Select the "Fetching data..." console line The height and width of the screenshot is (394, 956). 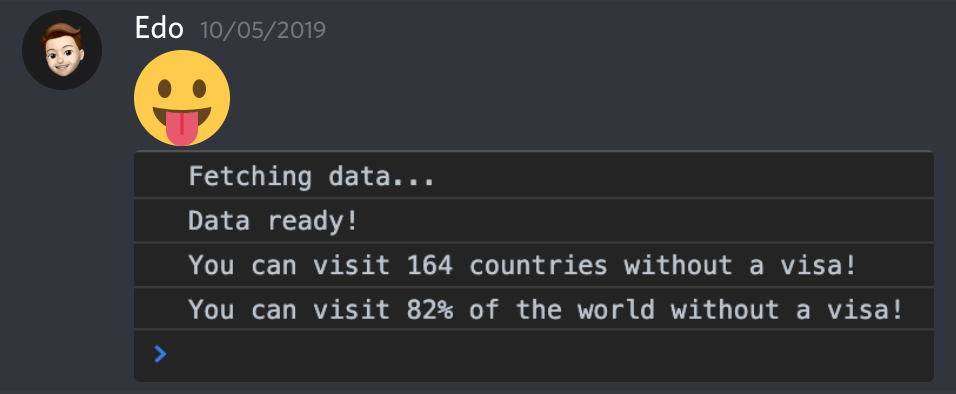coord(533,176)
